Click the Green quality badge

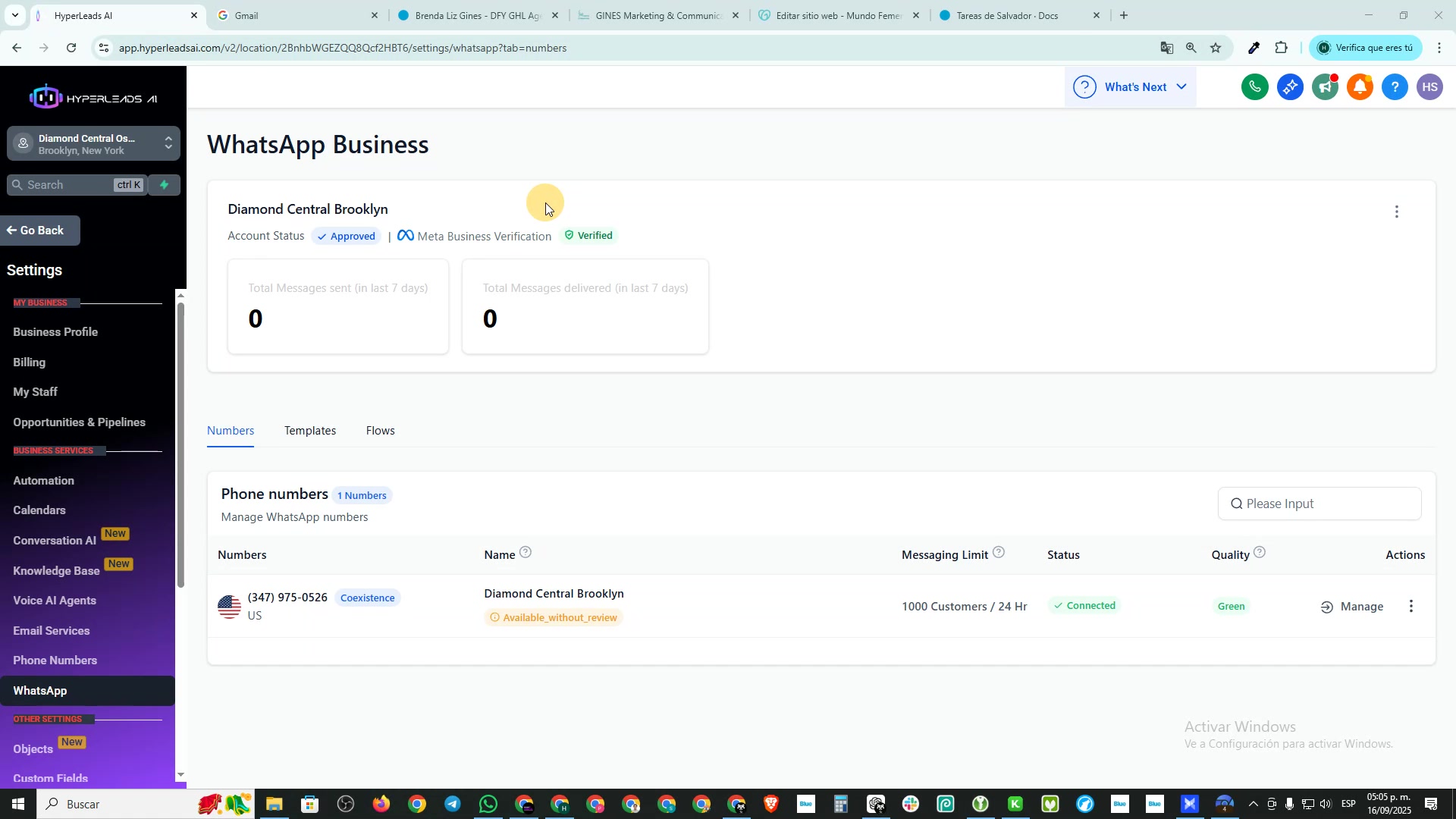[x=1232, y=606]
